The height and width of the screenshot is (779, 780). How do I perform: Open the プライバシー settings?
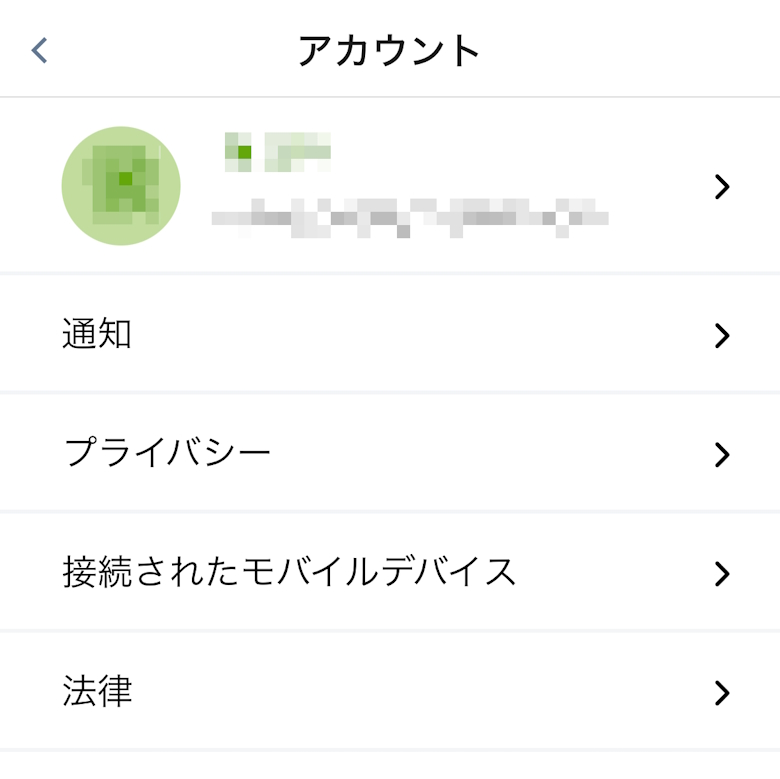[x=167, y=453]
